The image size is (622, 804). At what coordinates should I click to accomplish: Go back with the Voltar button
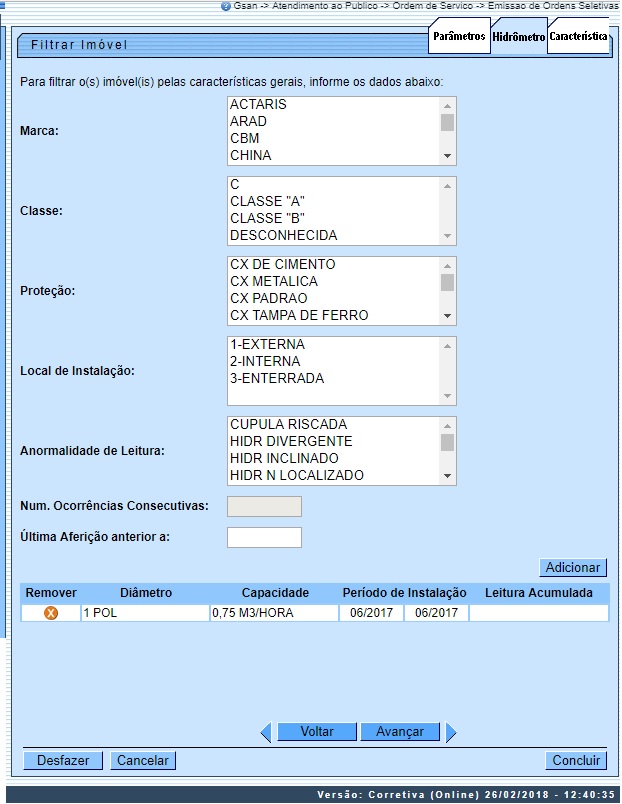click(316, 732)
